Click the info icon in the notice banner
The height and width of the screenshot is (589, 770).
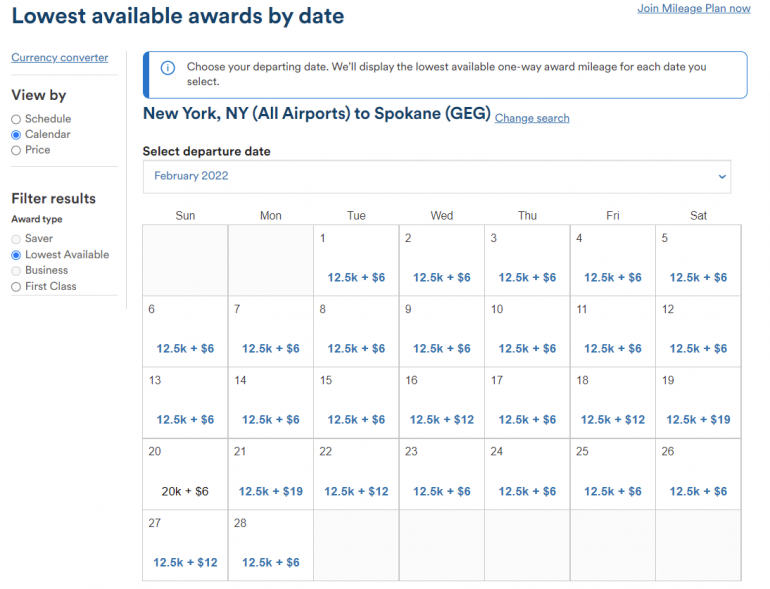pyautogui.click(x=167, y=68)
